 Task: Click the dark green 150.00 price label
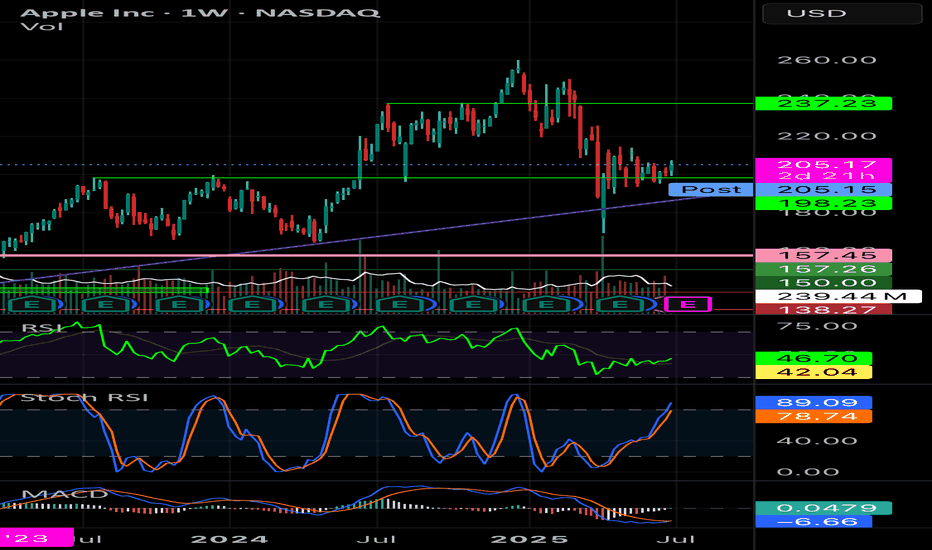[x=823, y=283]
